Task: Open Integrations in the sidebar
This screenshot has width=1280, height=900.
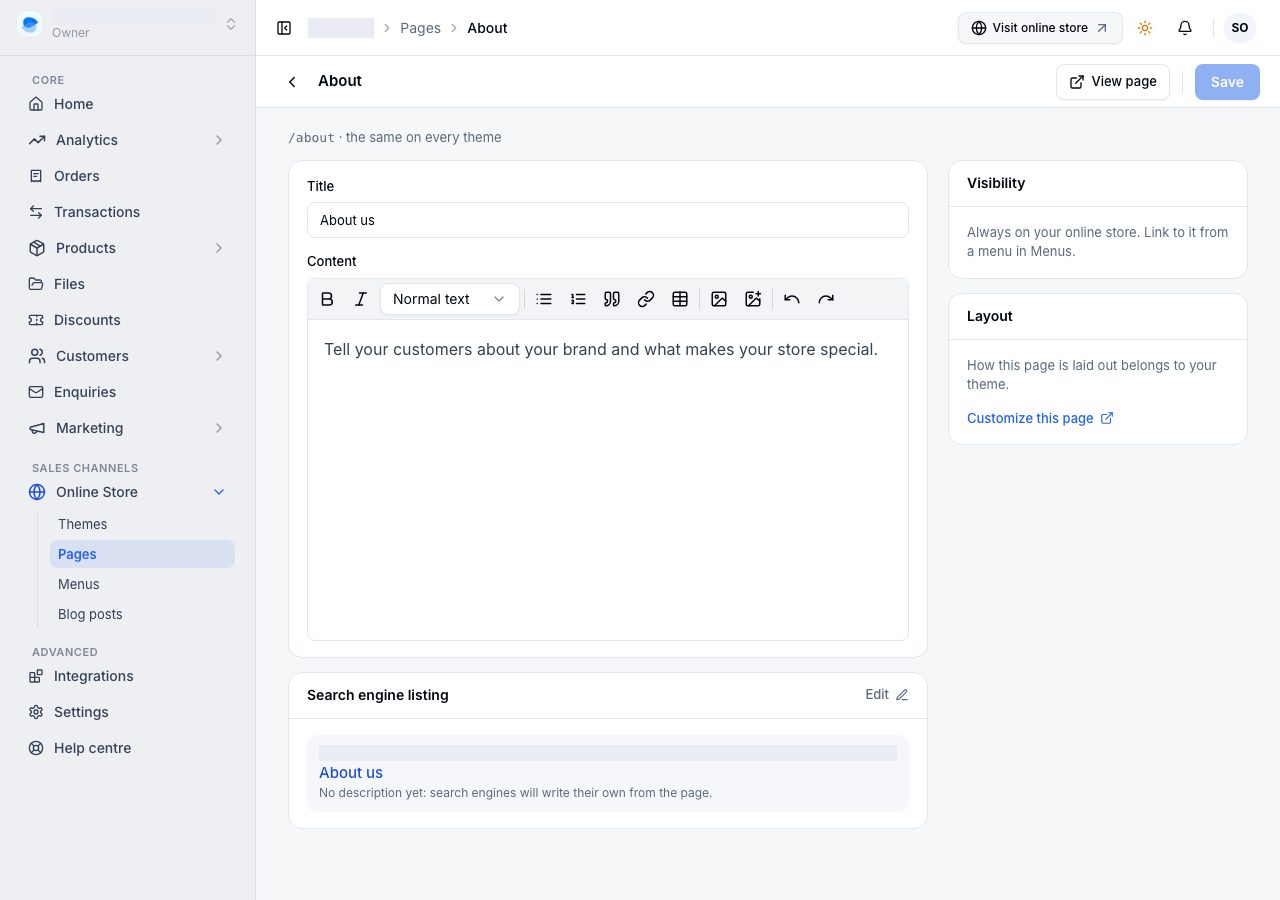Action: (128, 676)
